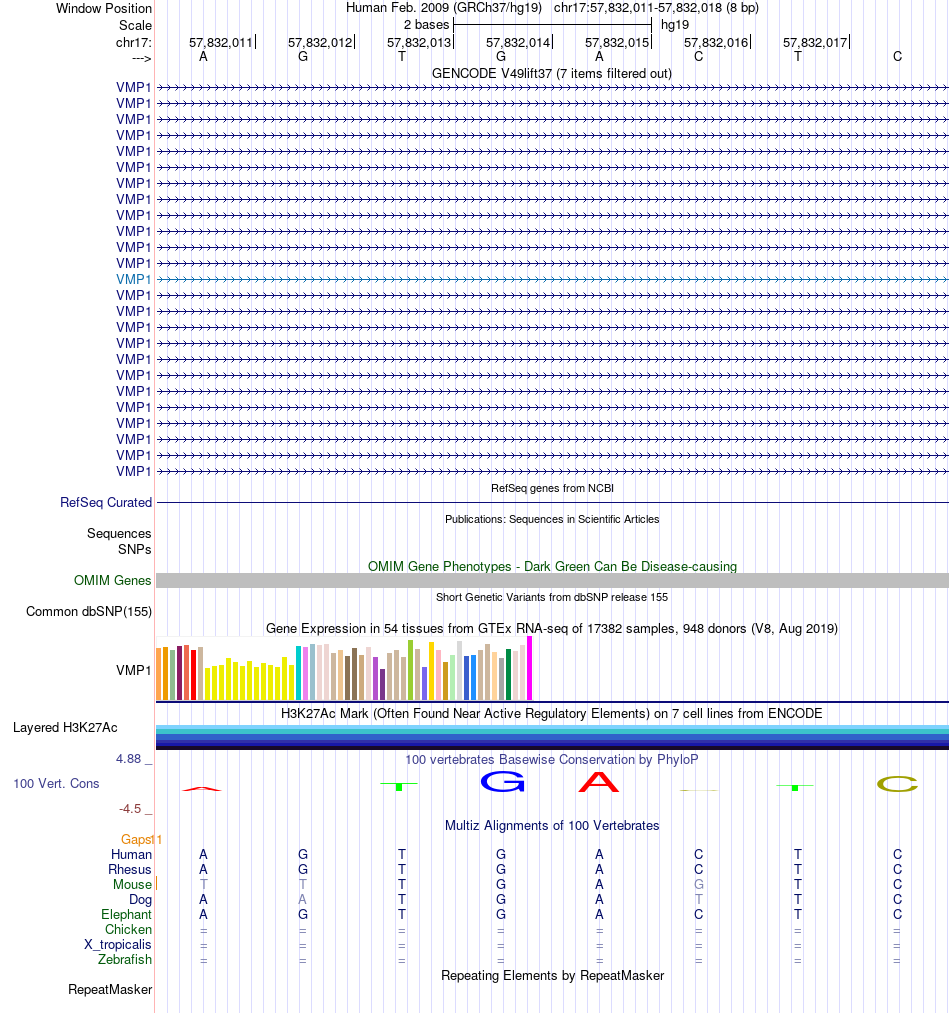Click the GENCODE V49lift37 track title
Screen dimensions: 950x1013
552,73
